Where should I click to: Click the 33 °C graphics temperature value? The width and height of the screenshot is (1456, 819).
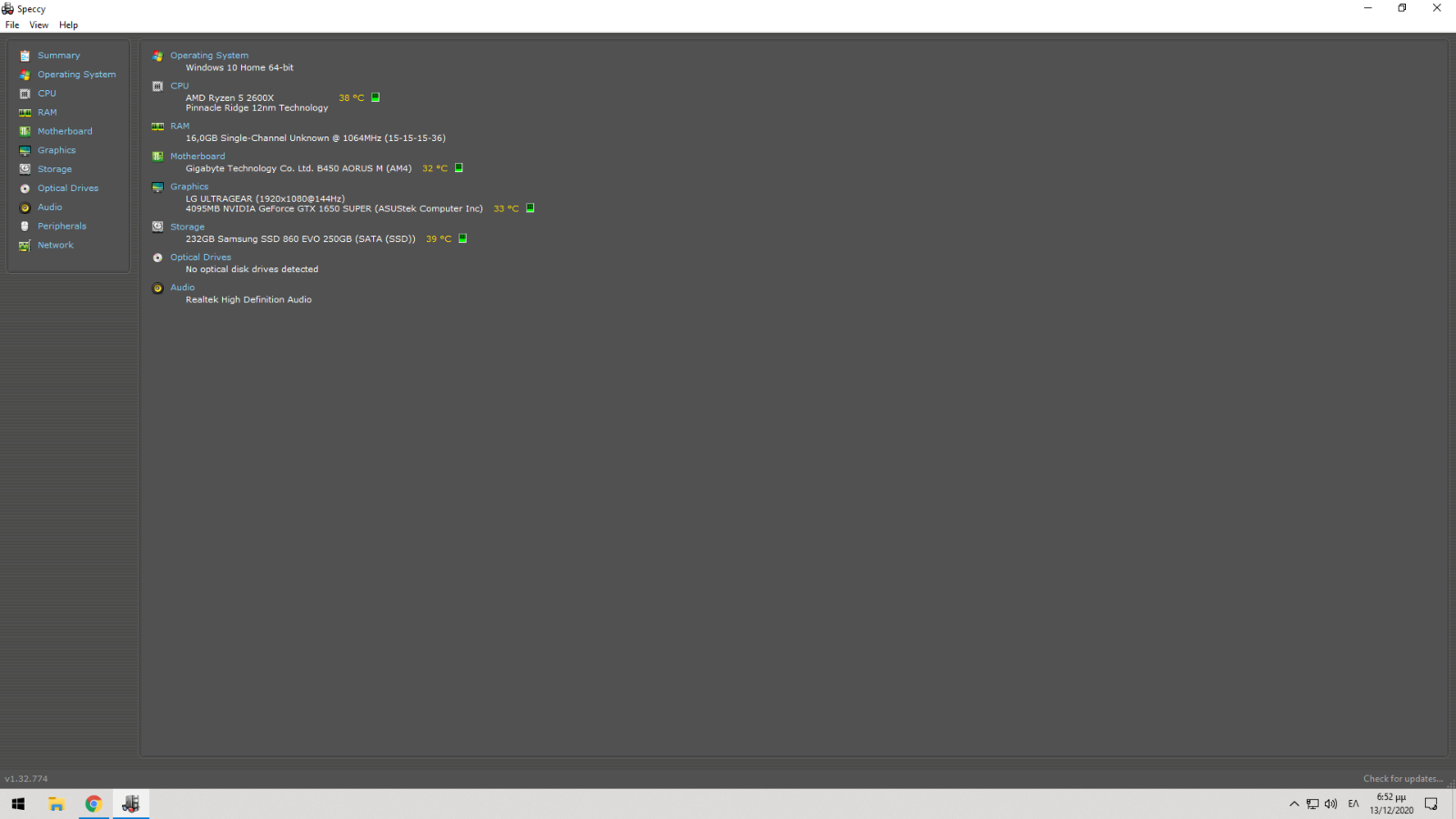506,209
